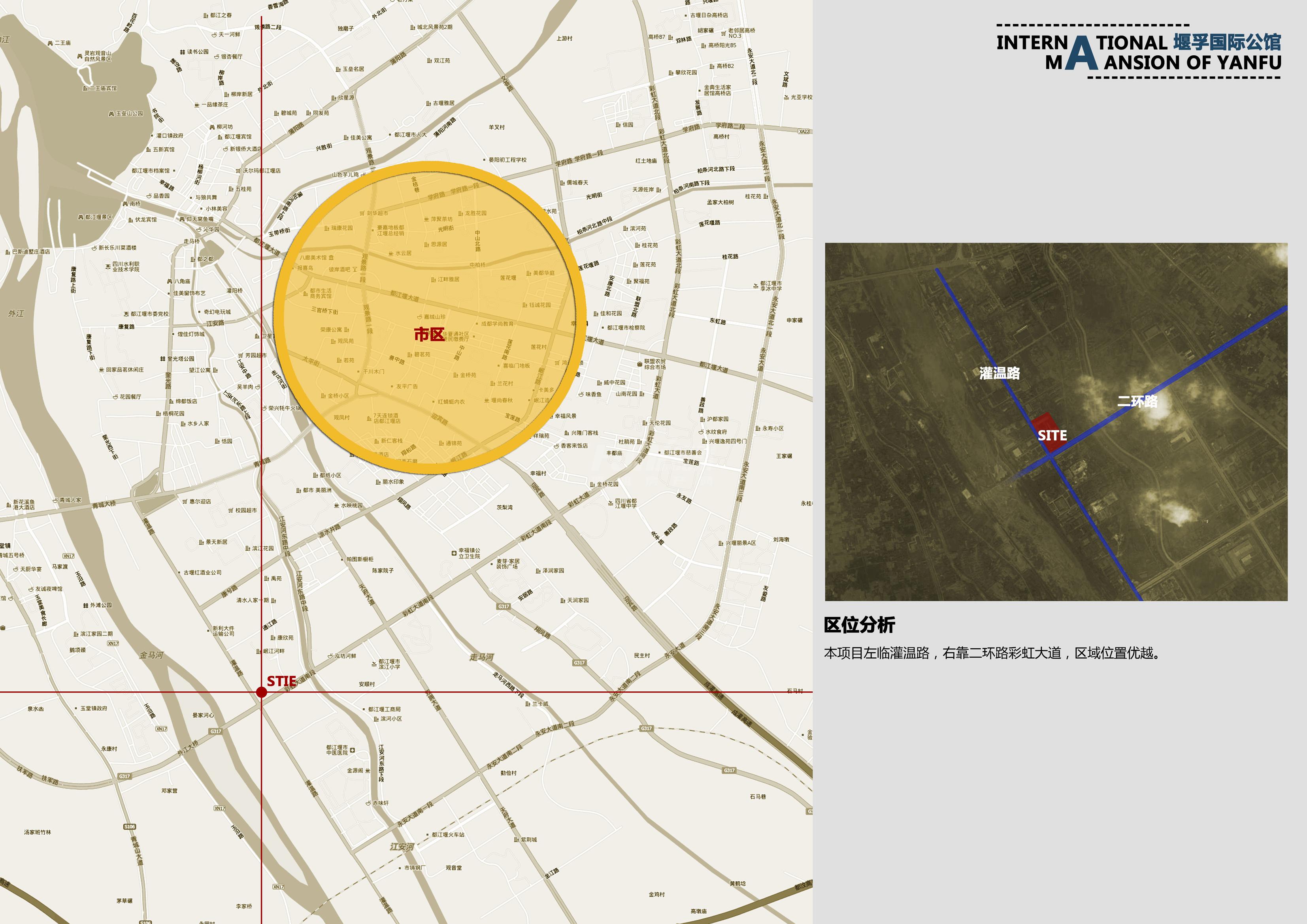This screenshot has height=924, width=1307.
Task: Click the 都江堰工商局 map marker
Action: 364,709
